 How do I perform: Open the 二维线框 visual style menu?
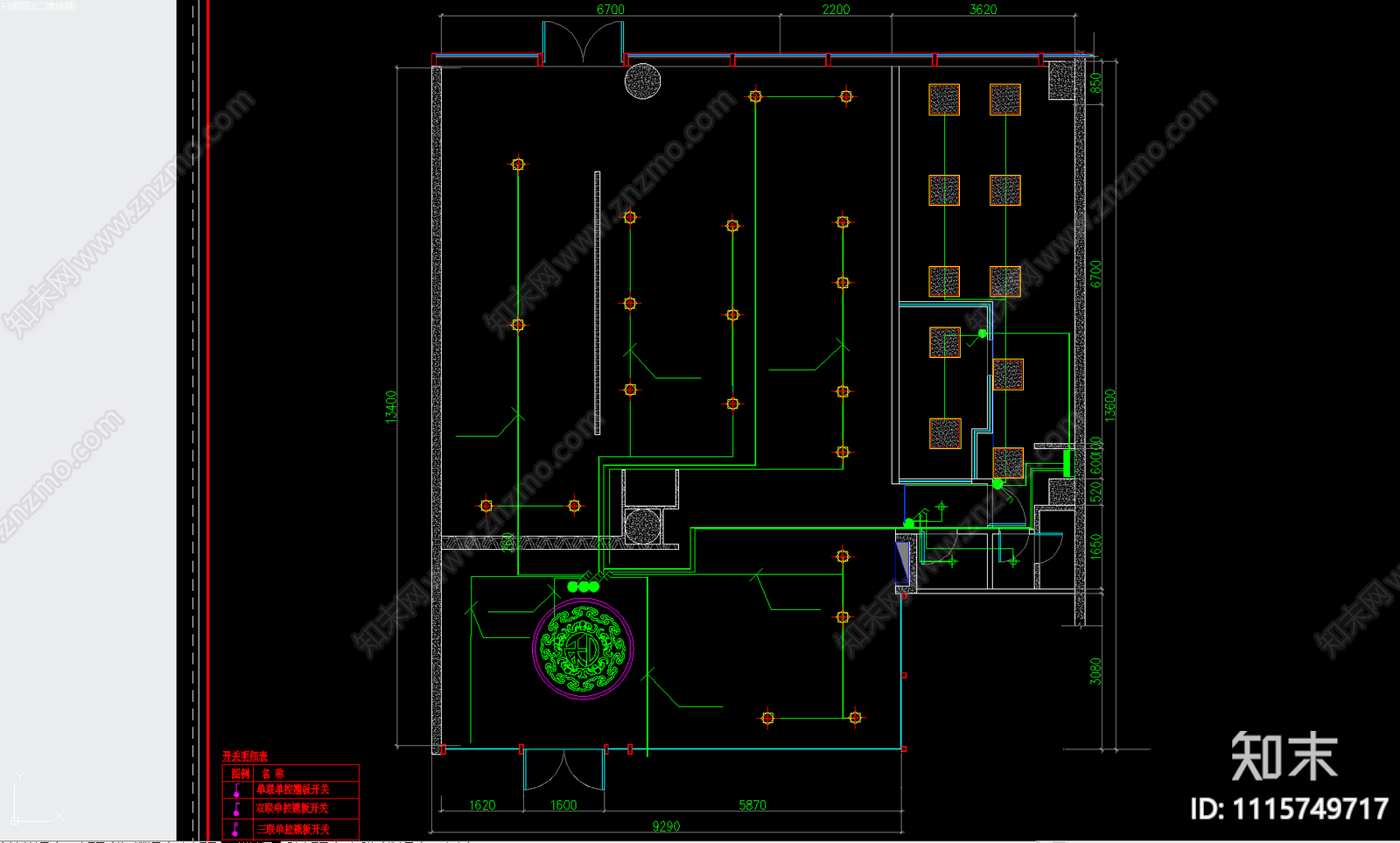[53, 5]
